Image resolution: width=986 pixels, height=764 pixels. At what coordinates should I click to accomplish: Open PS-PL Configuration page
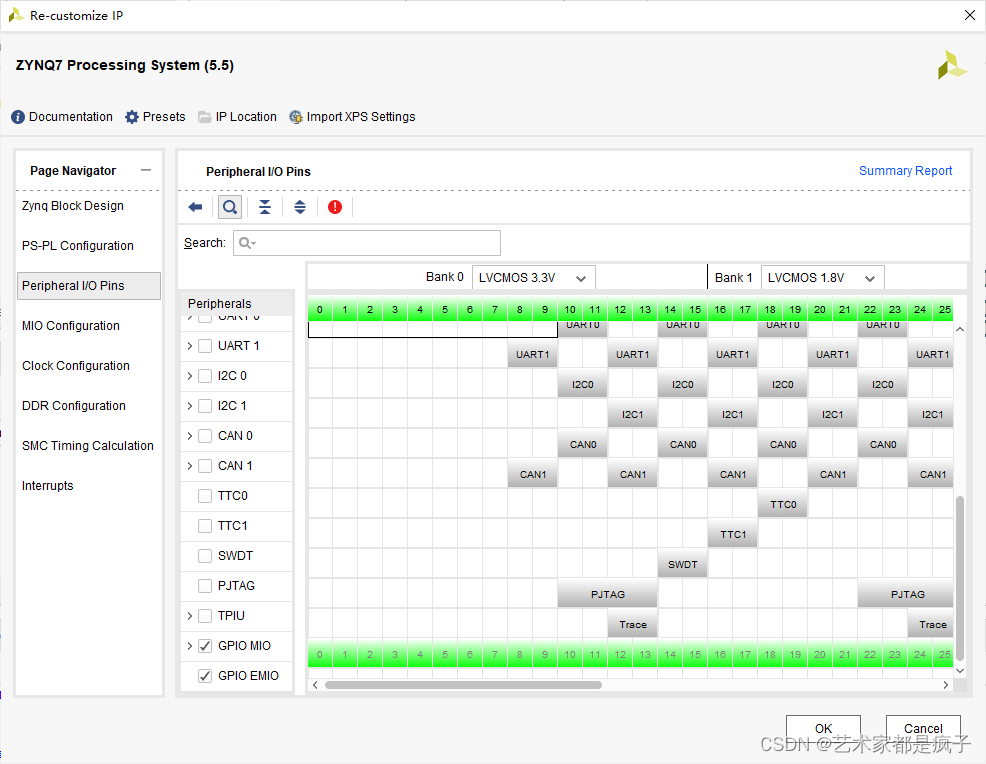78,246
